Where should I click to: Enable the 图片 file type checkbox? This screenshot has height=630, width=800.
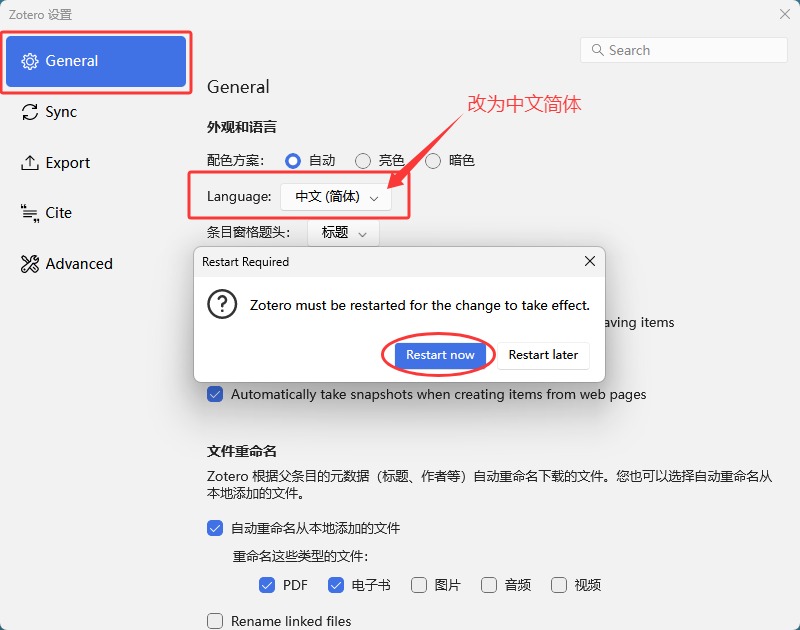tap(419, 585)
